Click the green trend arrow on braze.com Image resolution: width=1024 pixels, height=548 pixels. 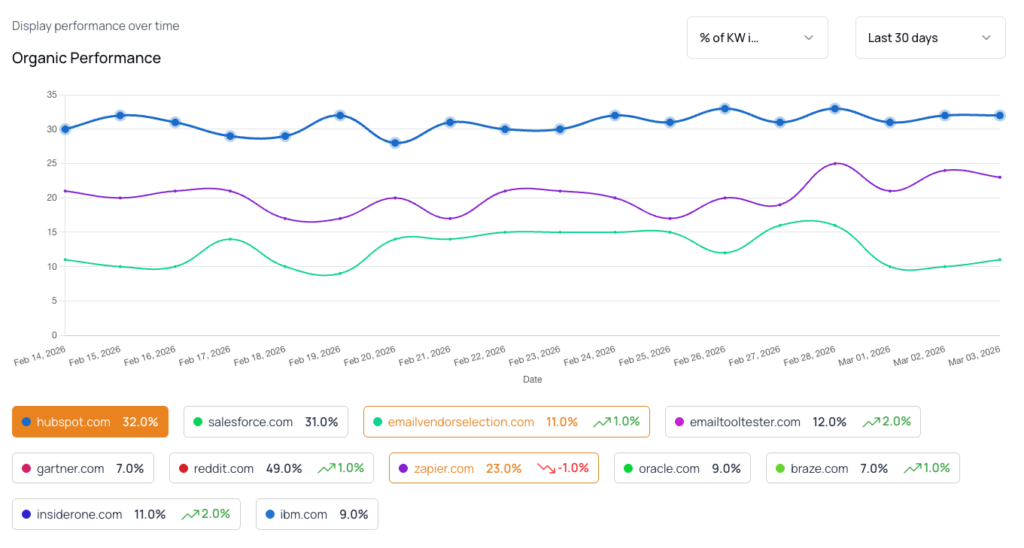click(912, 468)
